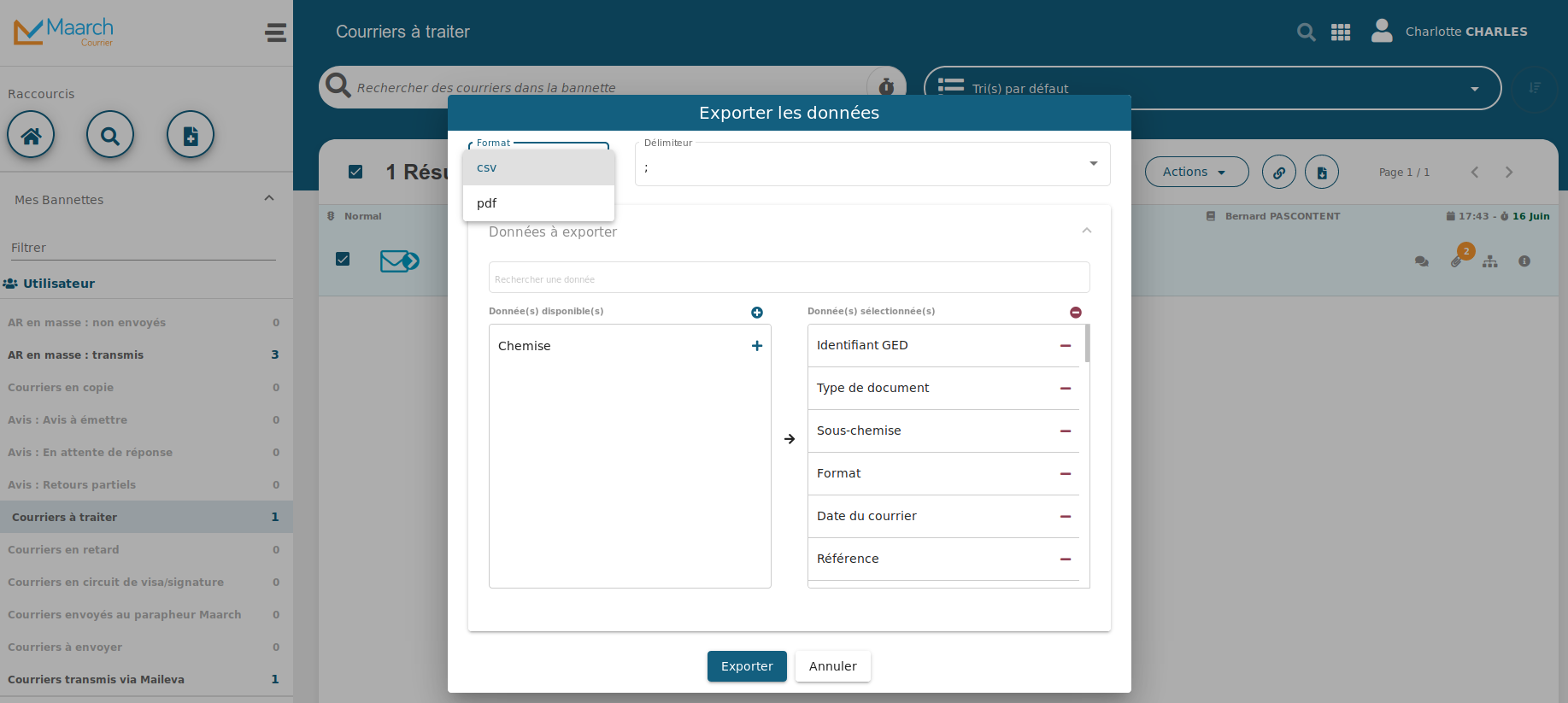Remove Référence from selected data
The height and width of the screenshot is (703, 1568).
pos(1066,559)
